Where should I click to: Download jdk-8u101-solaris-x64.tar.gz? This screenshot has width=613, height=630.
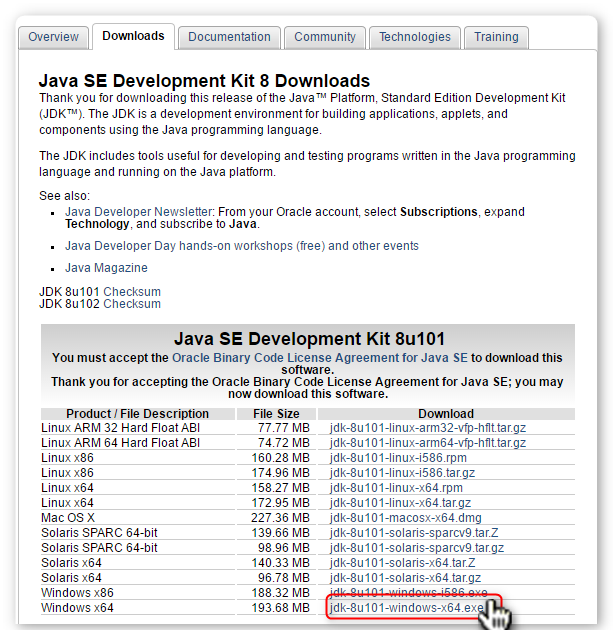(x=405, y=578)
